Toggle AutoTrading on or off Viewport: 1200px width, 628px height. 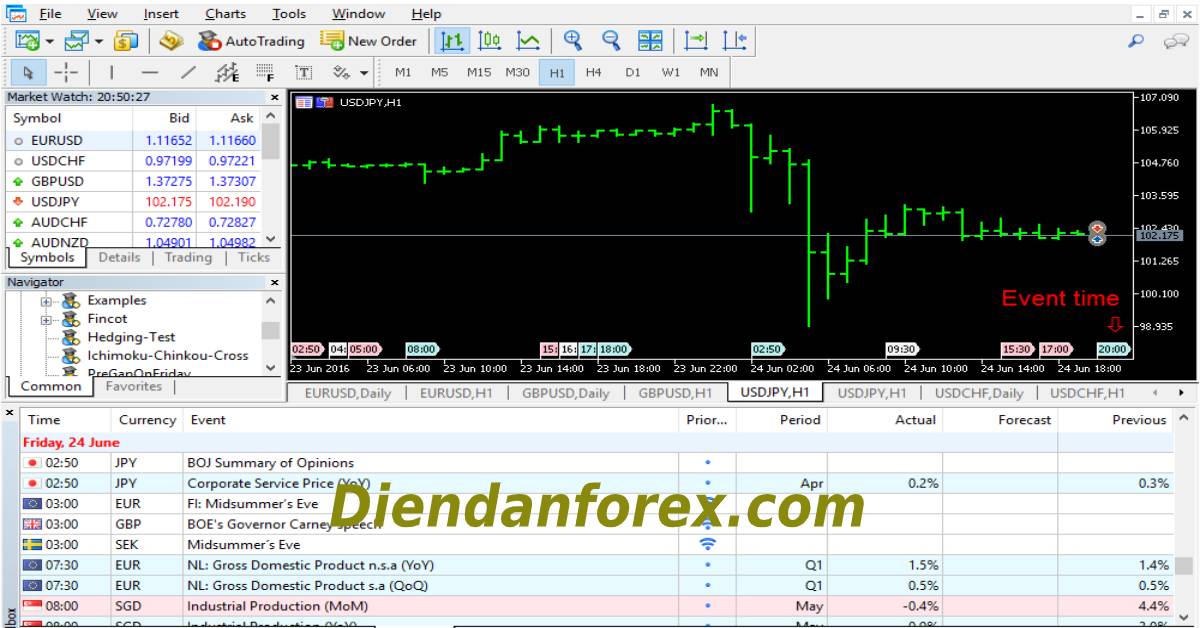pos(251,41)
